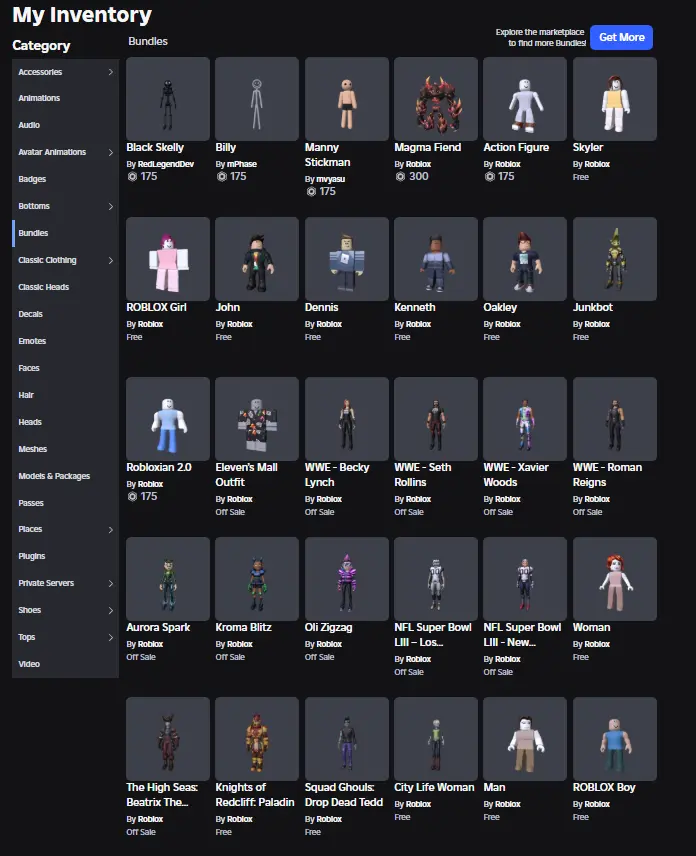Open the Man bundle thumbnail
The image size is (696, 856).
pos(525,739)
